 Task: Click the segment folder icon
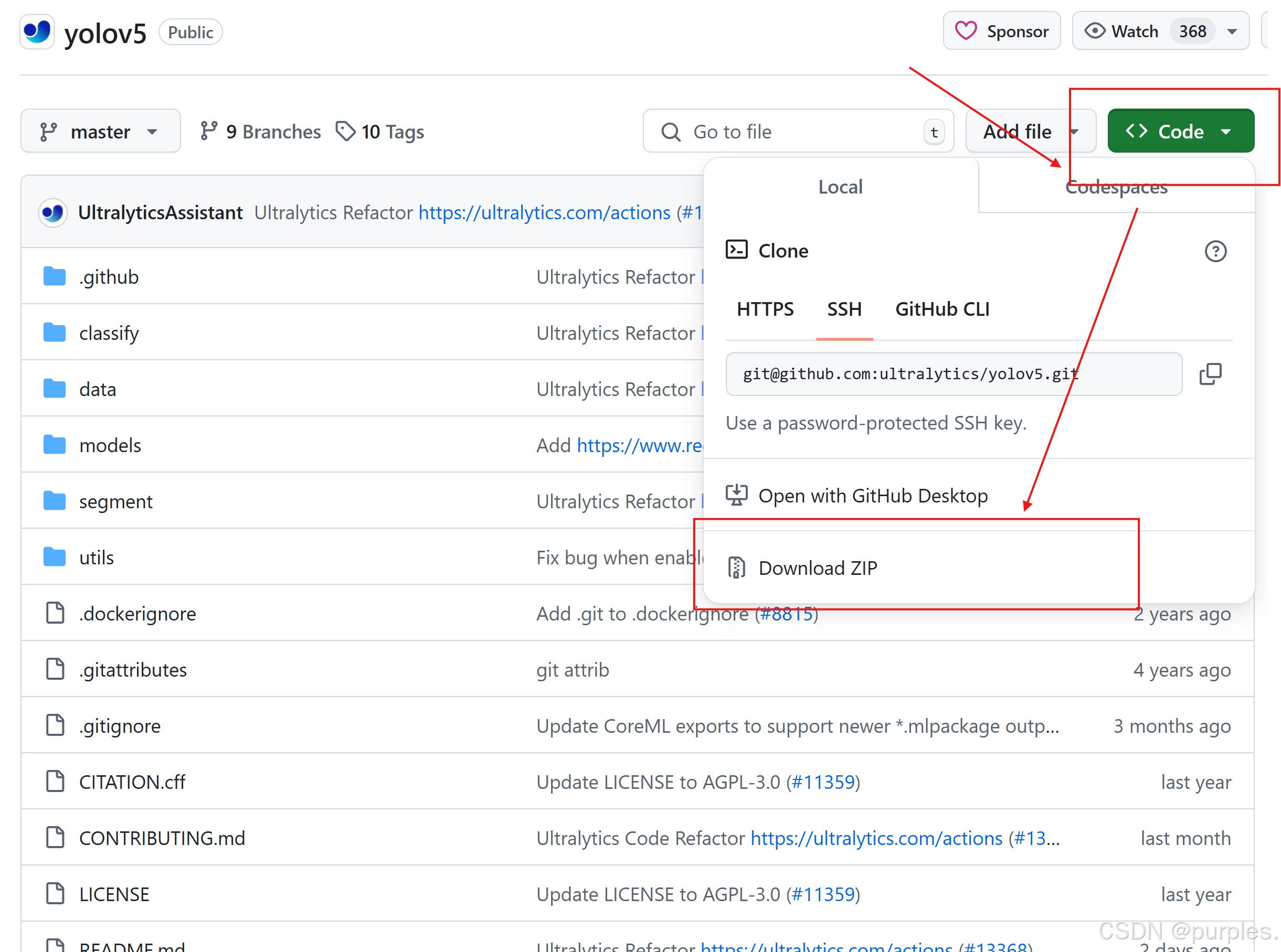54,501
